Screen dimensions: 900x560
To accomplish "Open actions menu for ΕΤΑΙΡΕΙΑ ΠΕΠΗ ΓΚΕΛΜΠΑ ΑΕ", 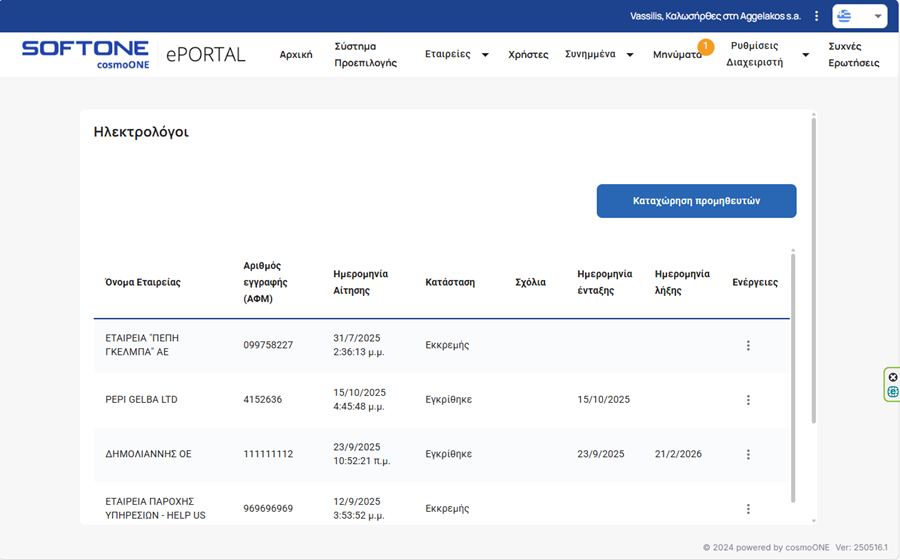I will (x=748, y=346).
